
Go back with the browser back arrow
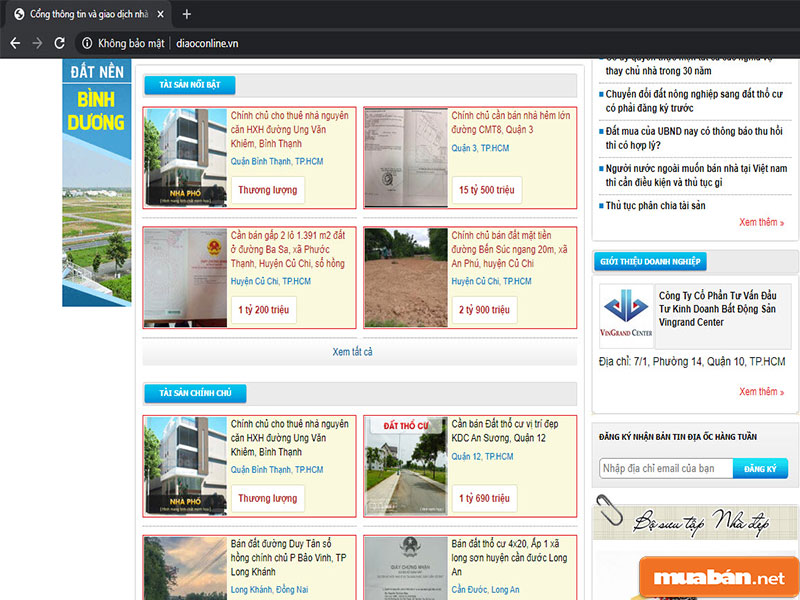coord(15,43)
